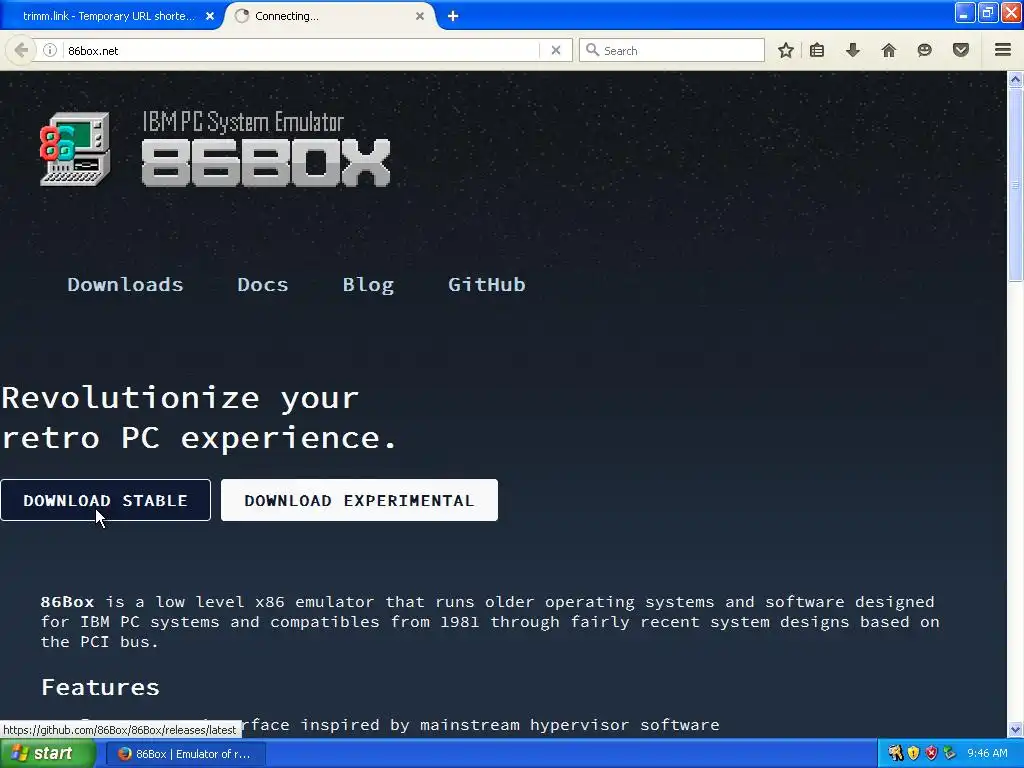Restore down the Firefox window
This screenshot has width=1024, height=768.
pyautogui.click(x=988, y=12)
